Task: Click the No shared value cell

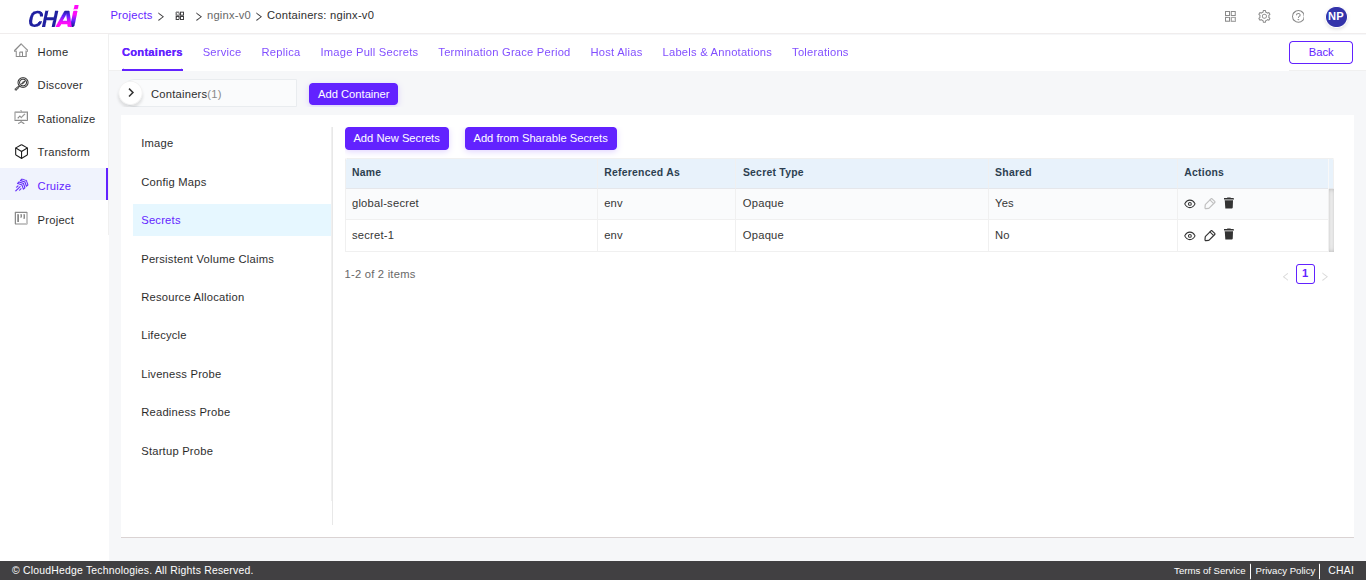Action: 1083,235
